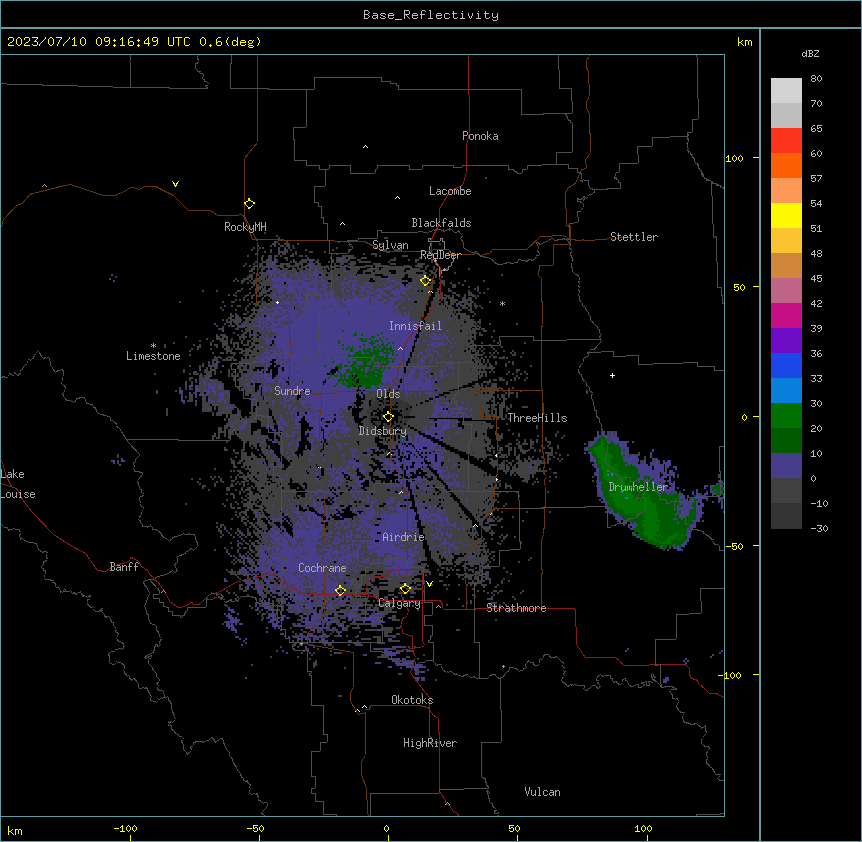Click the Base_Reflectivity title
This screenshot has width=862, height=842.
(x=431, y=15)
